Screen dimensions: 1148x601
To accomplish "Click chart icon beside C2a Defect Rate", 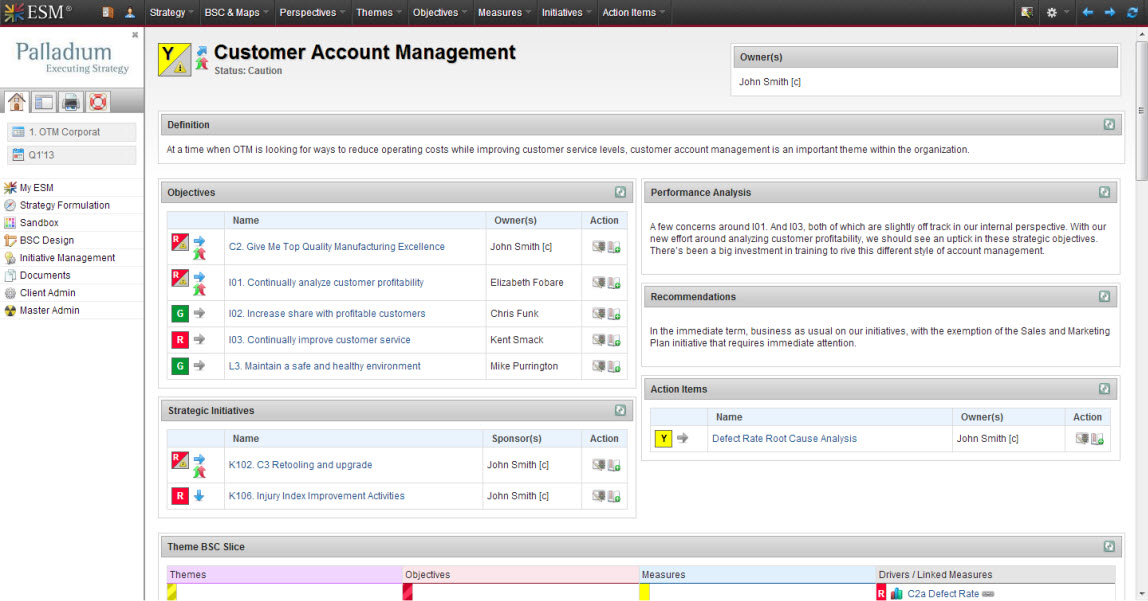I will 896,594.
